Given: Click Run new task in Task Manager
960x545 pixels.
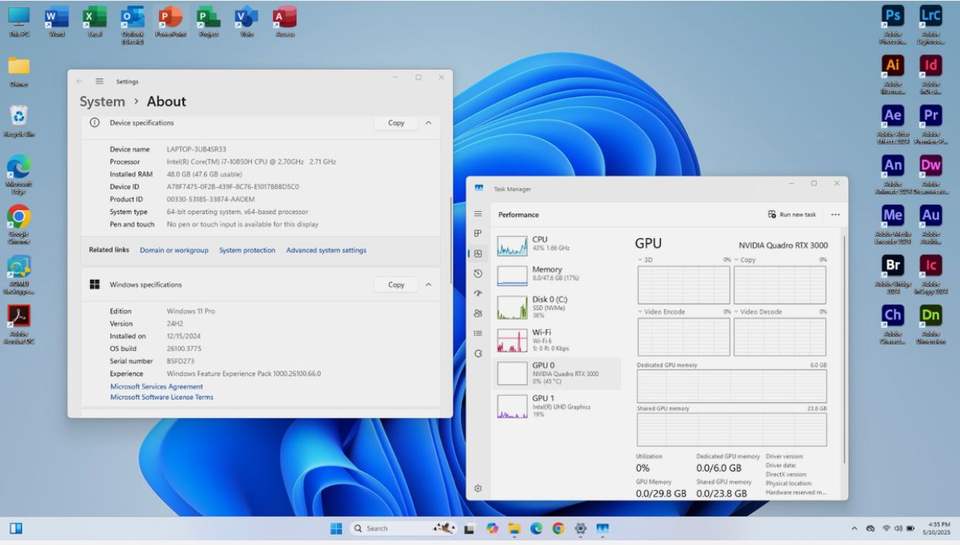Looking at the screenshot, I should [x=792, y=214].
